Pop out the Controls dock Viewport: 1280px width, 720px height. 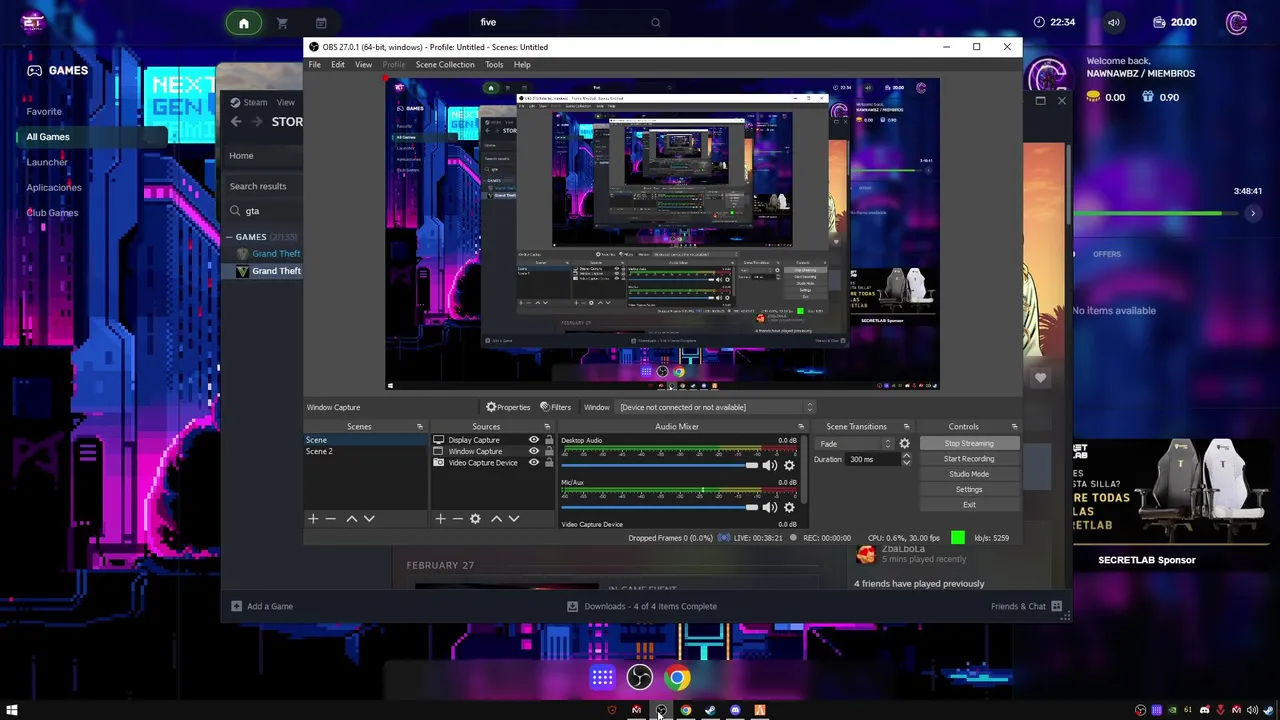[1015, 427]
